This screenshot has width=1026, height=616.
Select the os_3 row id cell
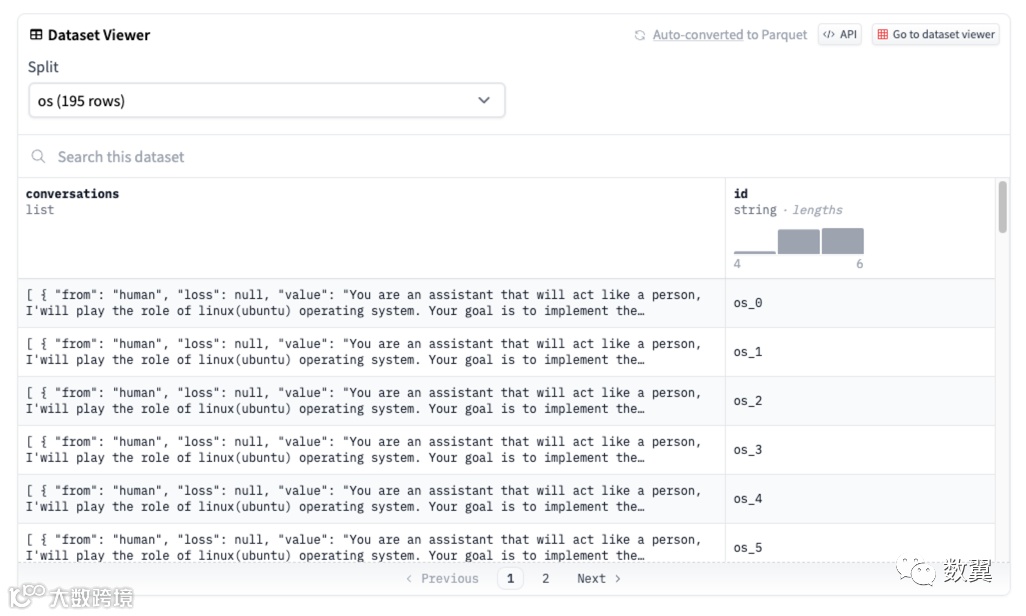point(748,450)
